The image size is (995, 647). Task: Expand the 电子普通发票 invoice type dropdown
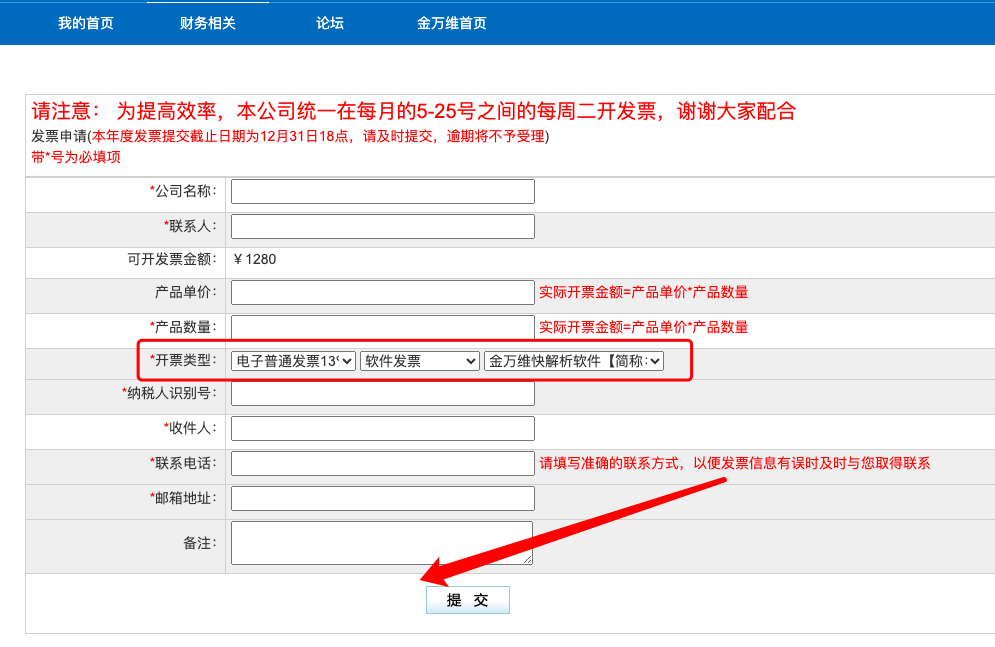pos(293,362)
